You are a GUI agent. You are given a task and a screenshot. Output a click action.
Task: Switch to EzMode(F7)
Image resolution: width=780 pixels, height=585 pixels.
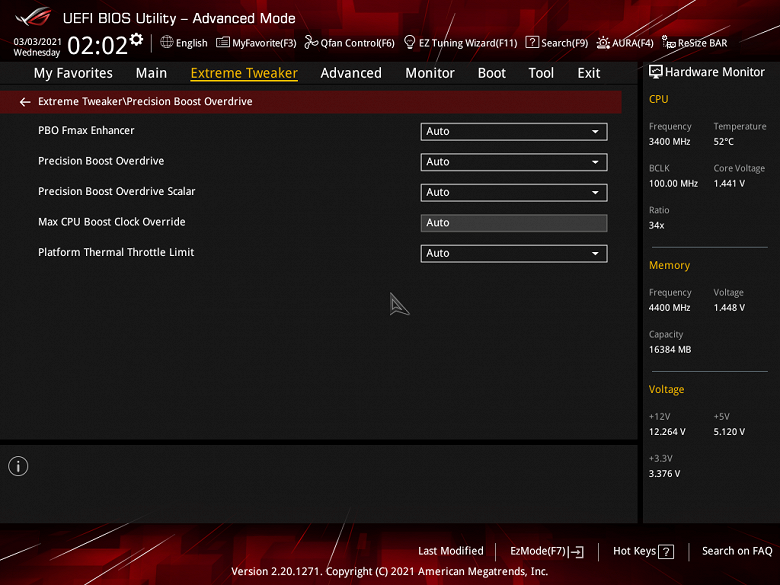[x=547, y=551]
